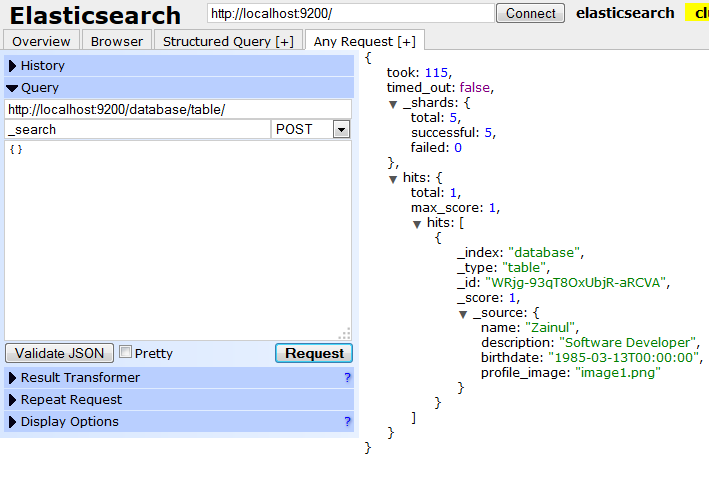Click the birthdate value 1985-03-13T00:00:00
The width and height of the screenshot is (709, 496).
coord(624,357)
